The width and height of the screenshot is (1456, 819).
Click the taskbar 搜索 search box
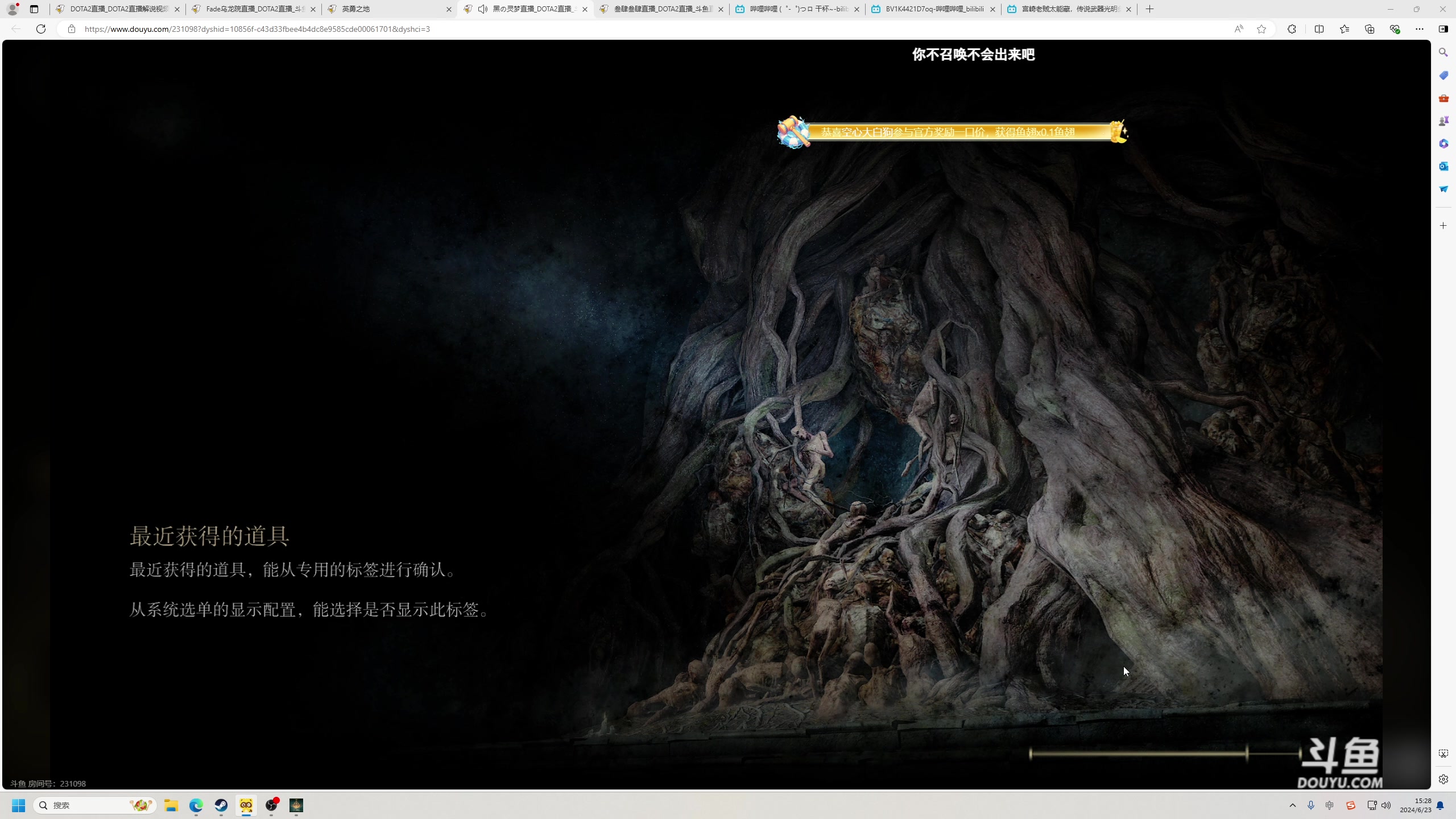coord(95,805)
